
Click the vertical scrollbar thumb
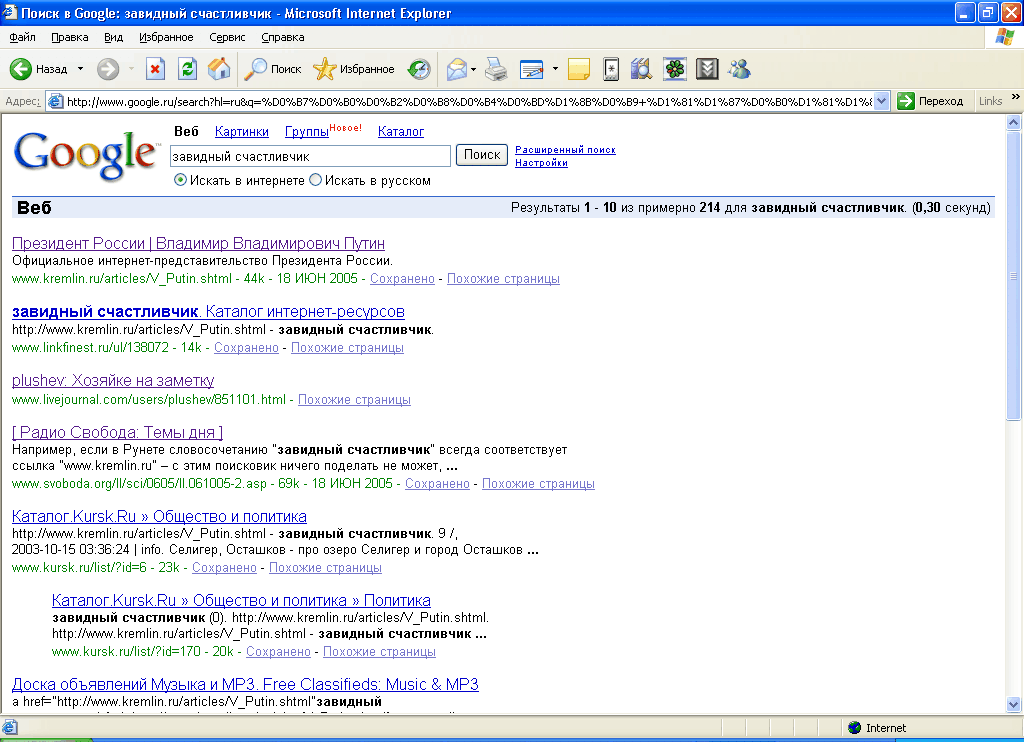(x=1014, y=275)
